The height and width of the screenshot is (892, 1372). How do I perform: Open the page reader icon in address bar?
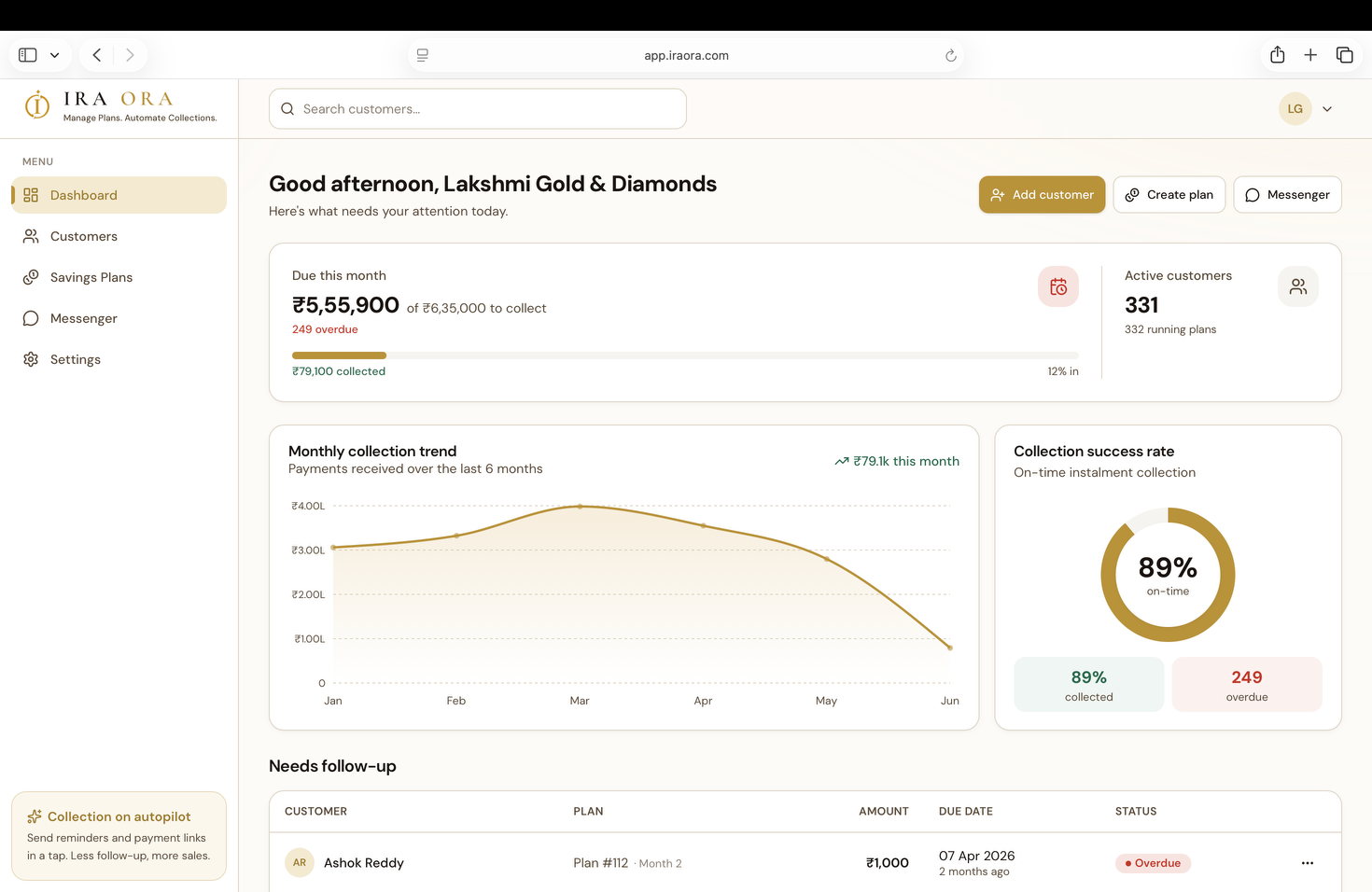pos(423,55)
